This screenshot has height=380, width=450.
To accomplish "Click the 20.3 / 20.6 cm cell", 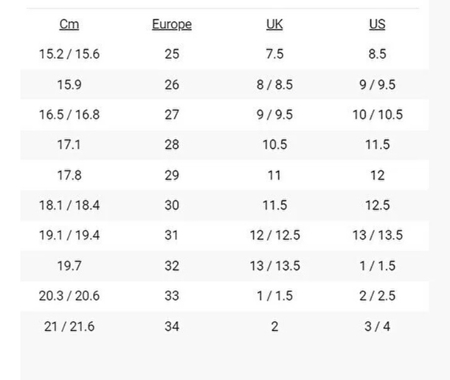I will coord(69,296).
